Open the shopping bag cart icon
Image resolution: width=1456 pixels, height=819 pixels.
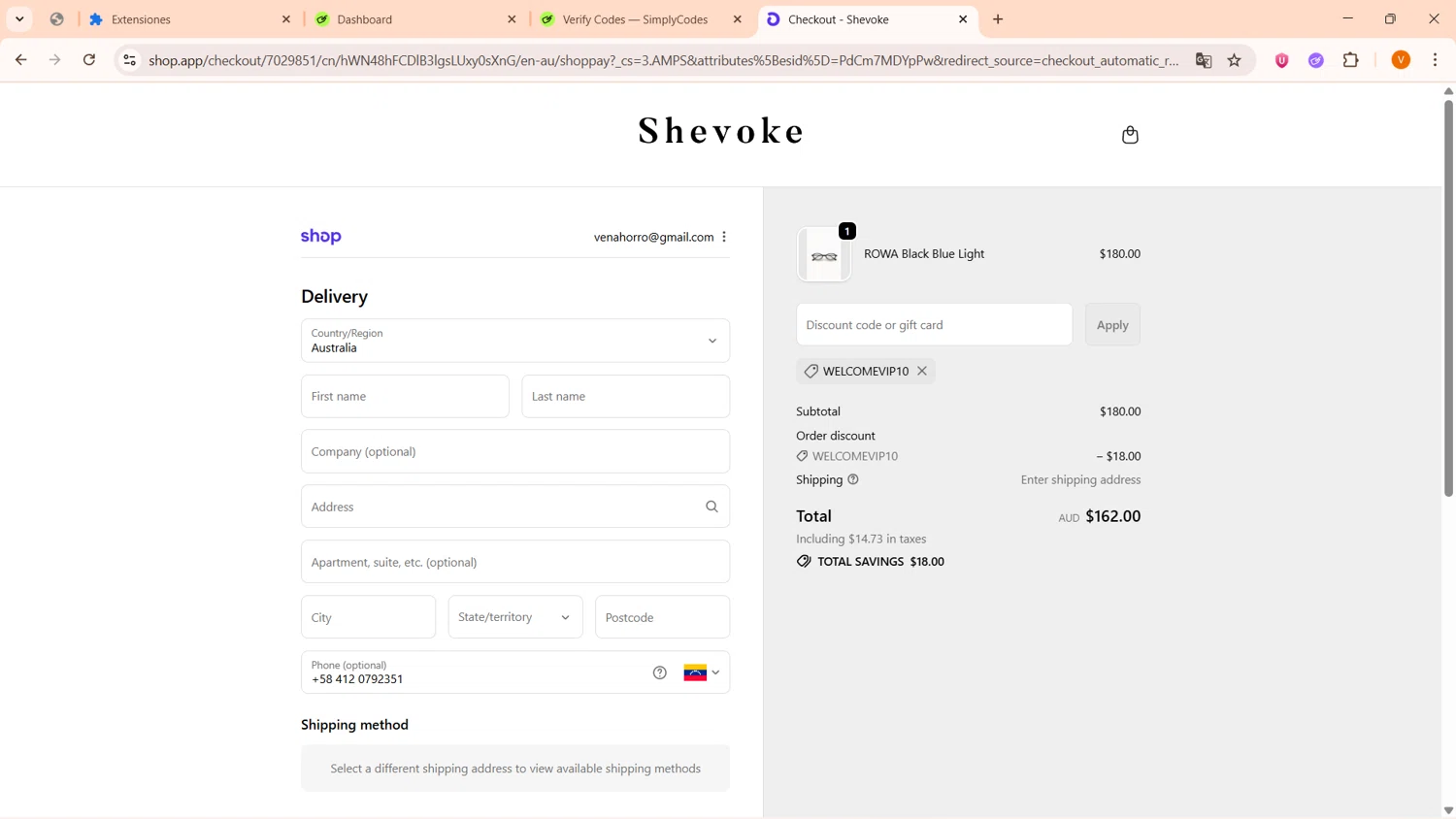point(1130,135)
